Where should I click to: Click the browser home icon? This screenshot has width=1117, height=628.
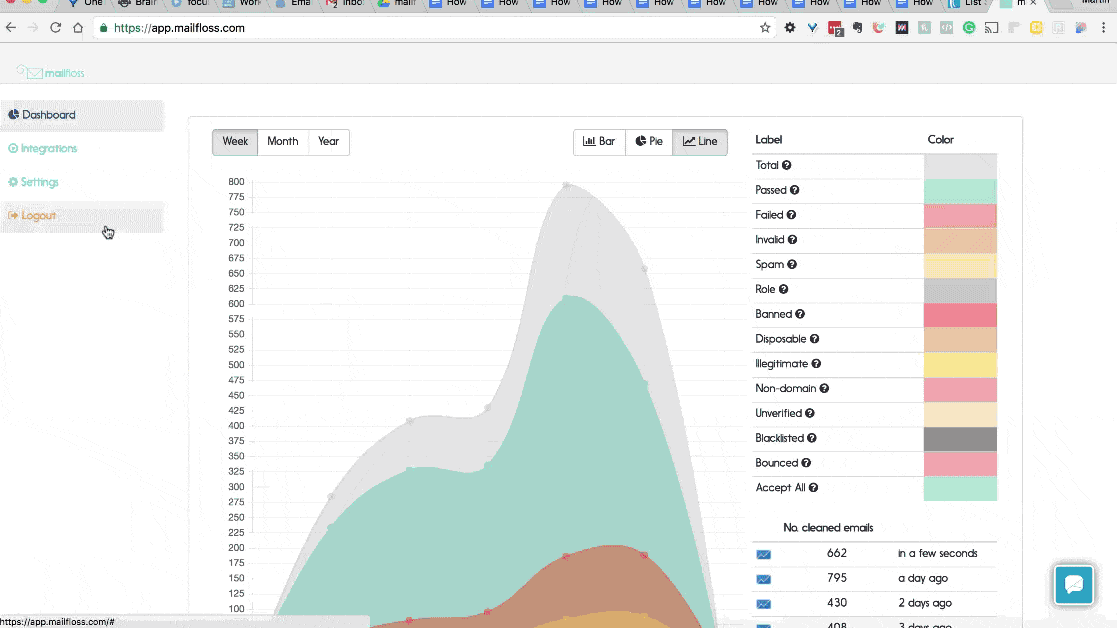pos(78,28)
